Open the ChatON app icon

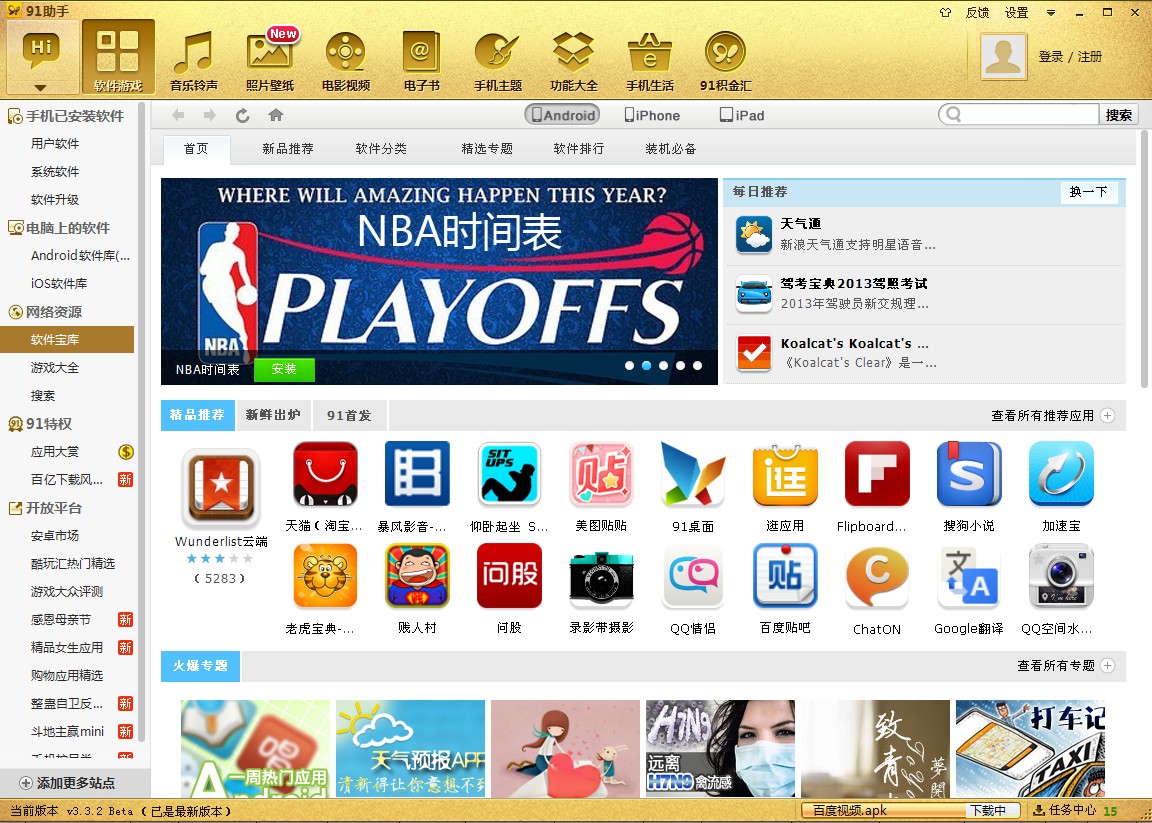[x=877, y=576]
